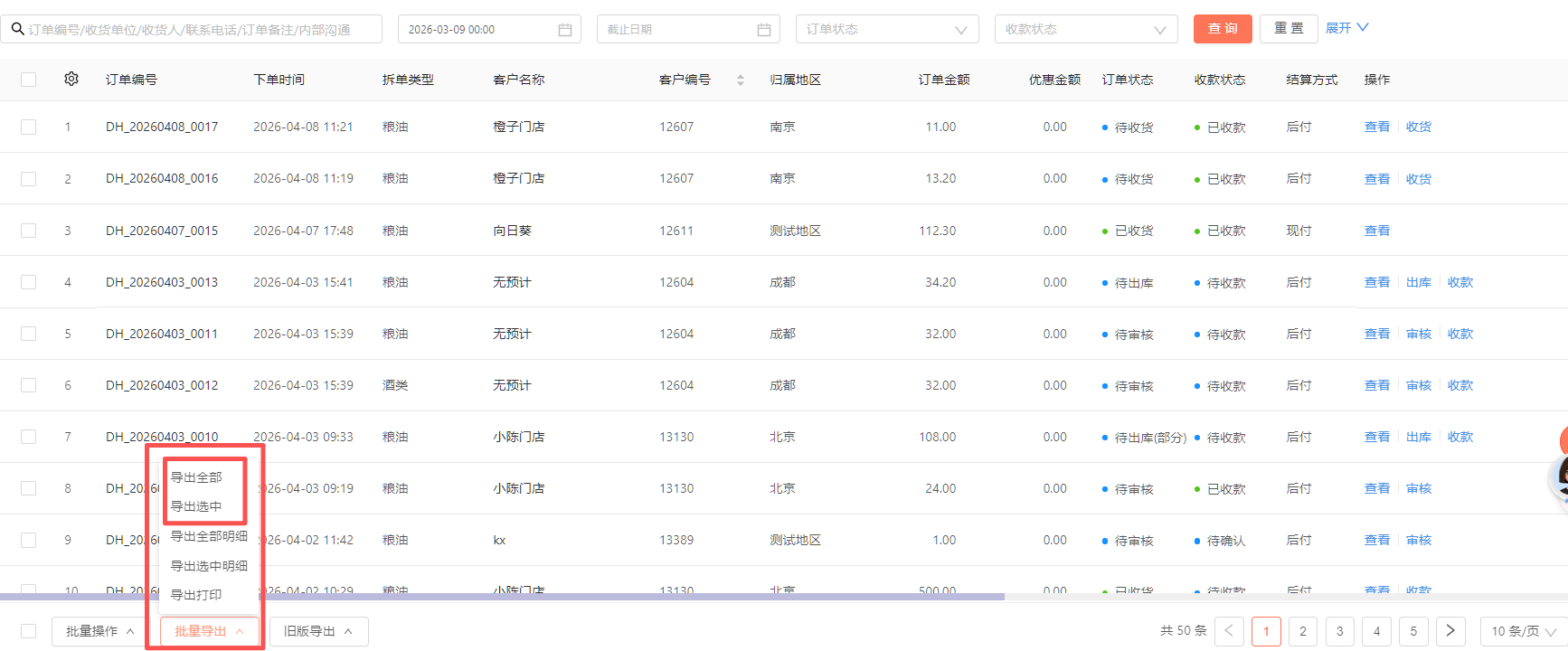View order DH_20260408_0017 via 查看
This screenshot has height=651, width=1568.
(x=1377, y=127)
